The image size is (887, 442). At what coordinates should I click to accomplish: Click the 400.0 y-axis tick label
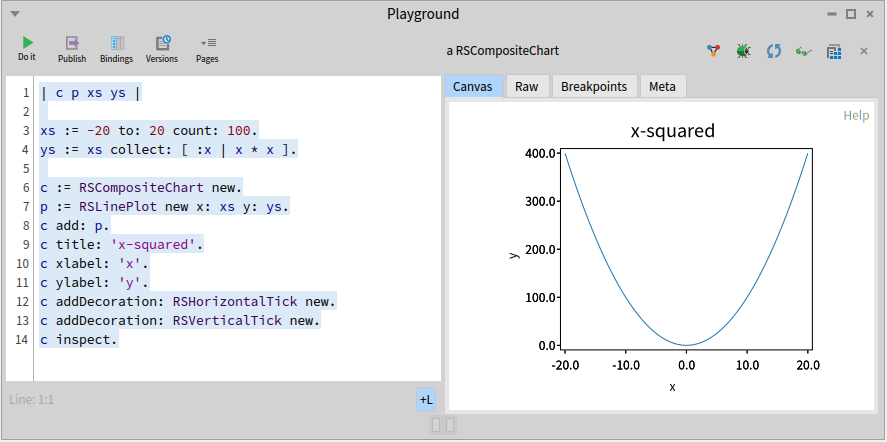tap(540, 153)
